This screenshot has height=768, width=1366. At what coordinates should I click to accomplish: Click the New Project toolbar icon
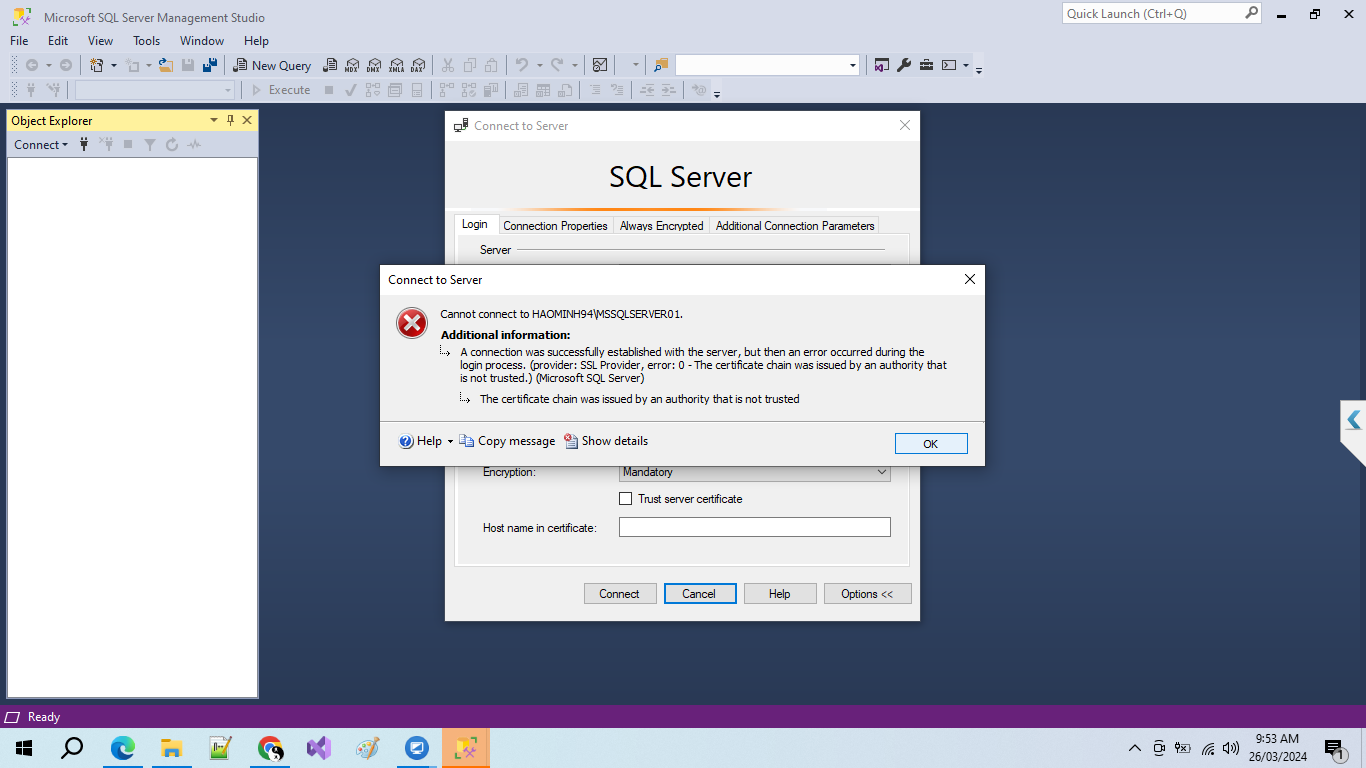click(x=97, y=65)
